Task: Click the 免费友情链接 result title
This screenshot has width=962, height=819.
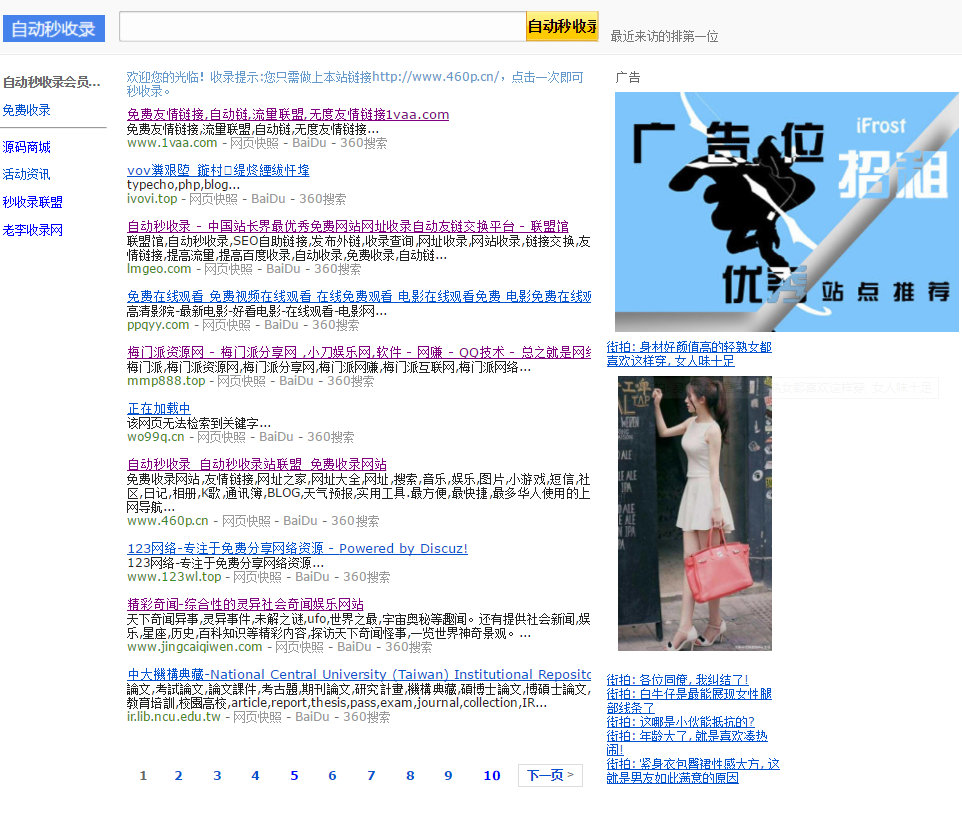Action: tap(287, 114)
